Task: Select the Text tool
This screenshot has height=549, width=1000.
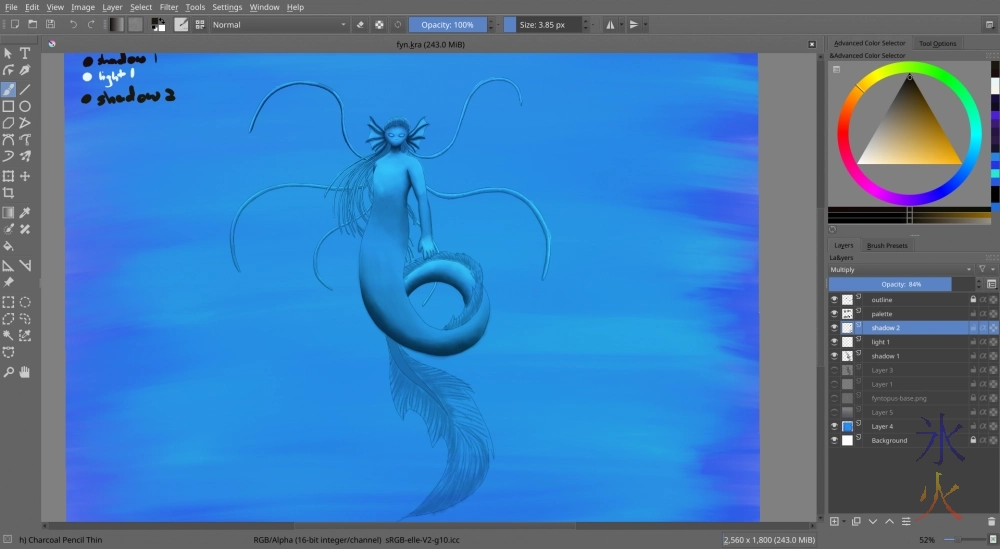Action: pos(25,53)
